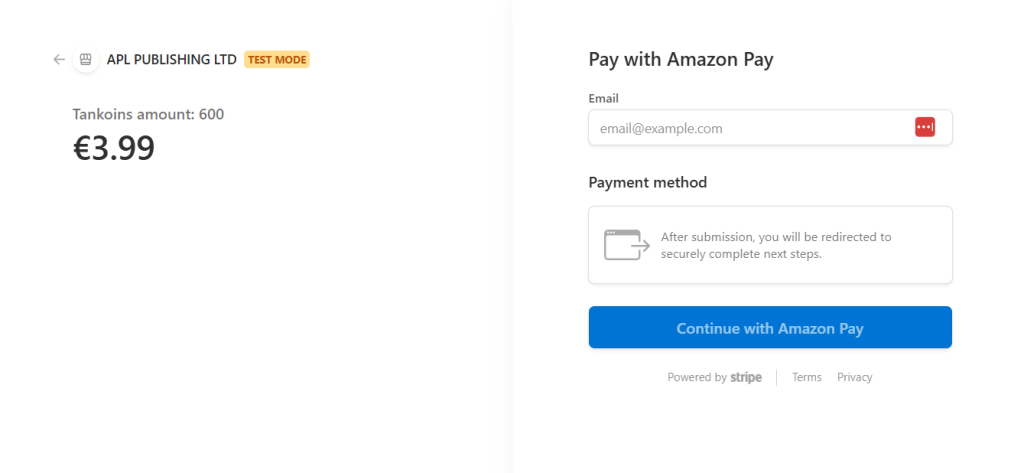Click the red password manager icon in Email
This screenshot has width=1024, height=473.
point(925,127)
